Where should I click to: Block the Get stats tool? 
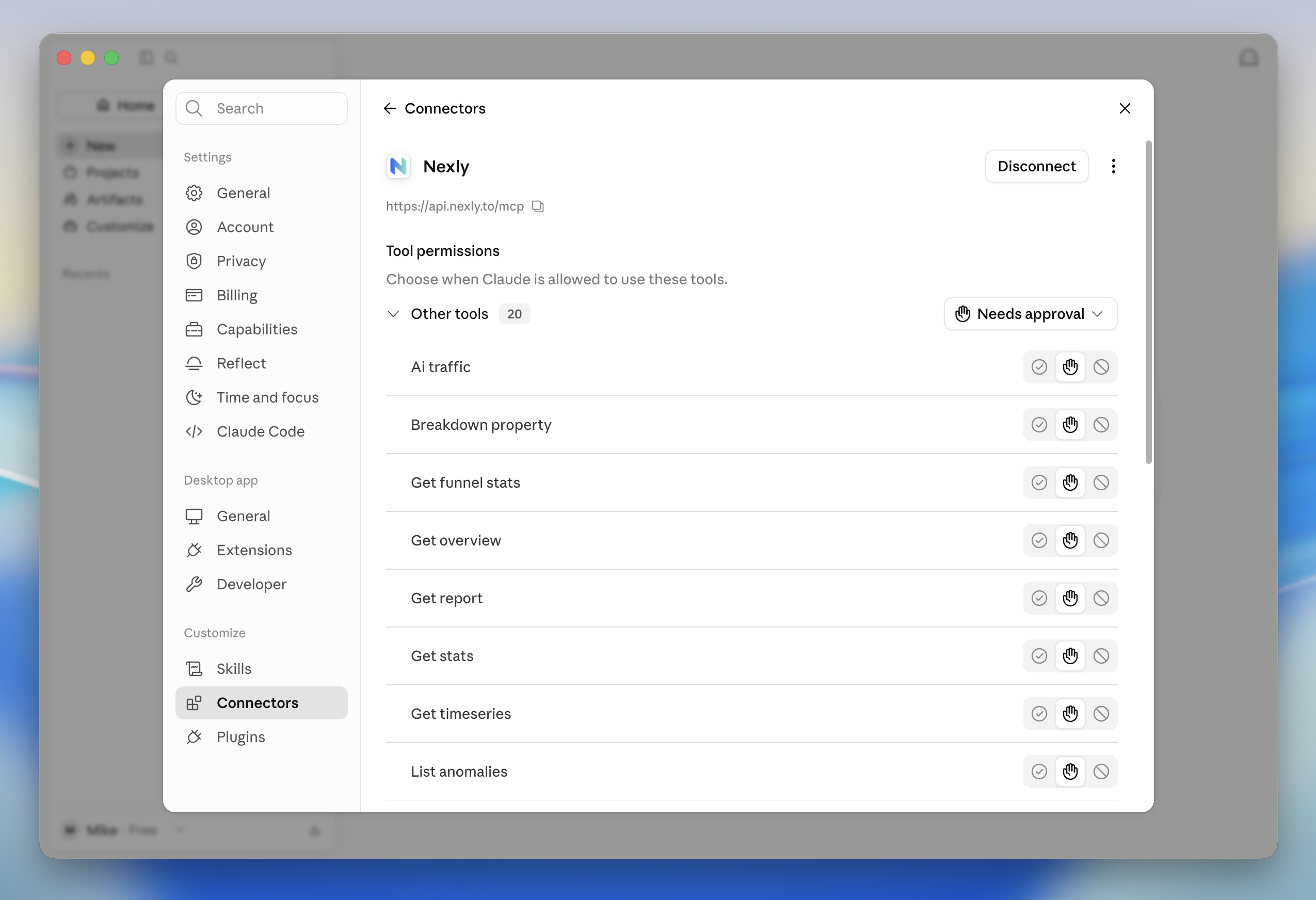pos(1101,656)
